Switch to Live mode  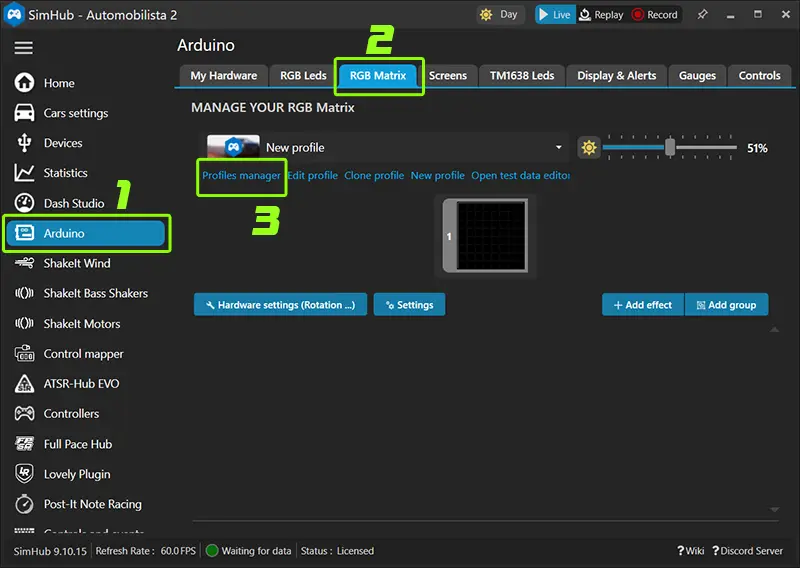click(x=555, y=14)
